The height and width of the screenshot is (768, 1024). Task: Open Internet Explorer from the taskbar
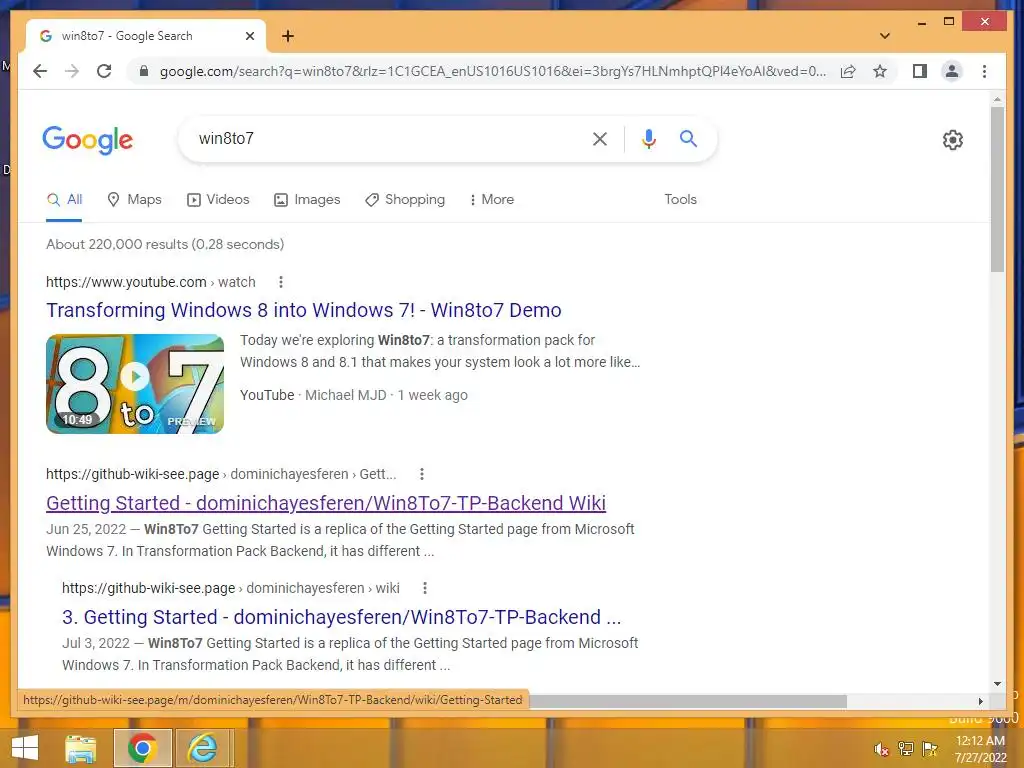pos(203,748)
